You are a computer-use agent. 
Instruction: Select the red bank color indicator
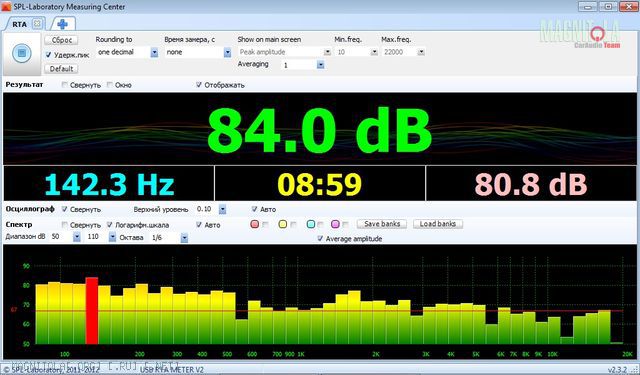(x=254, y=224)
